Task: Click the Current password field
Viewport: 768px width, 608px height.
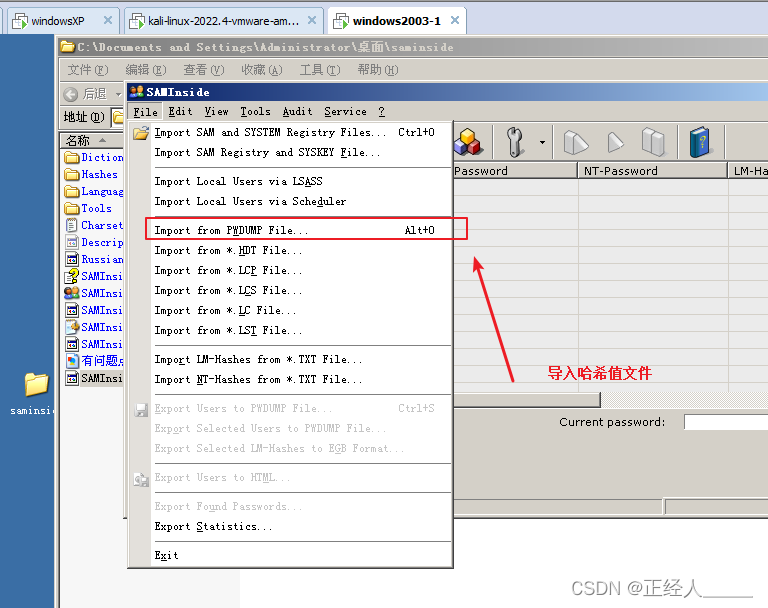Action: pyautogui.click(x=726, y=422)
